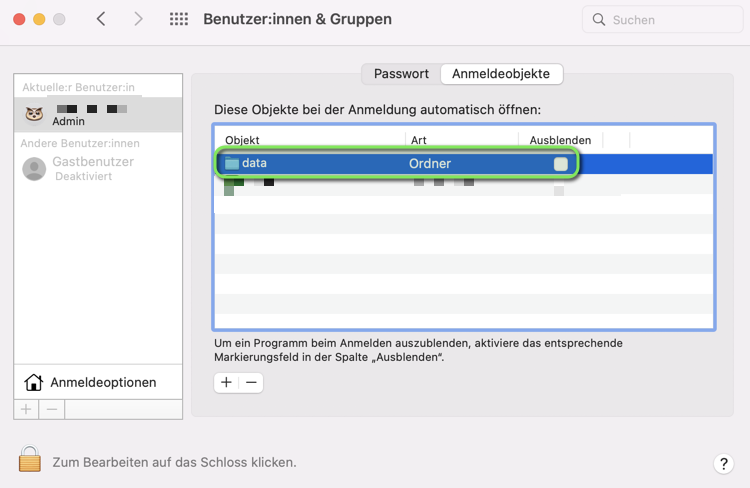Click the forward navigation arrow

(138, 19)
